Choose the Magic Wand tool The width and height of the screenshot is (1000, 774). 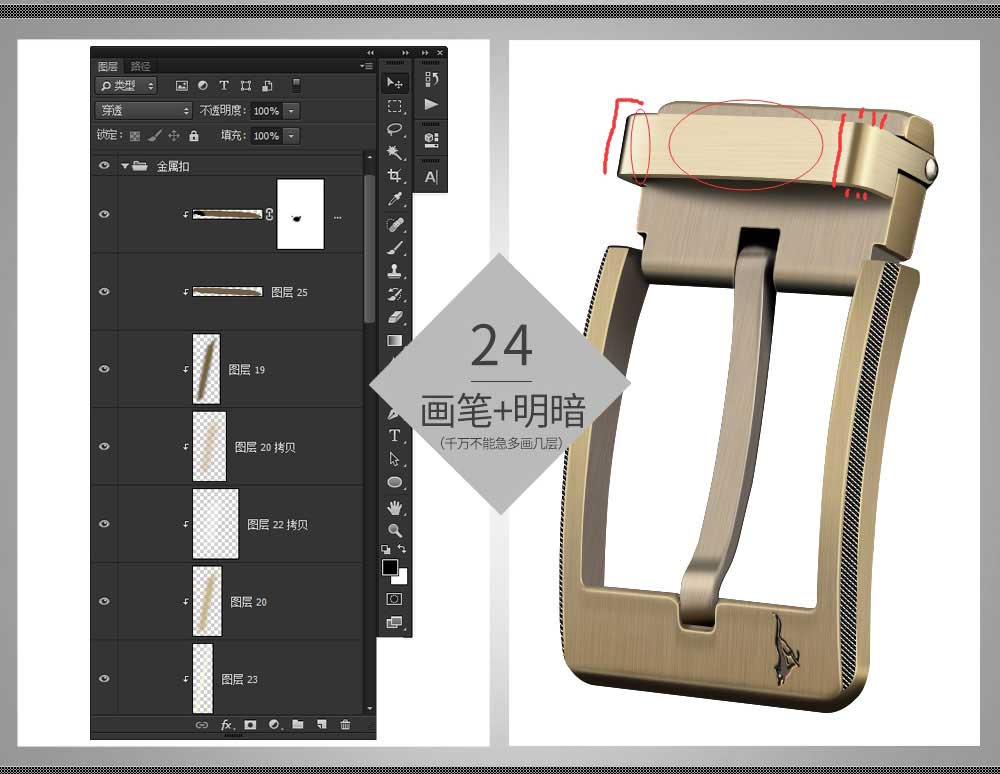(x=395, y=153)
